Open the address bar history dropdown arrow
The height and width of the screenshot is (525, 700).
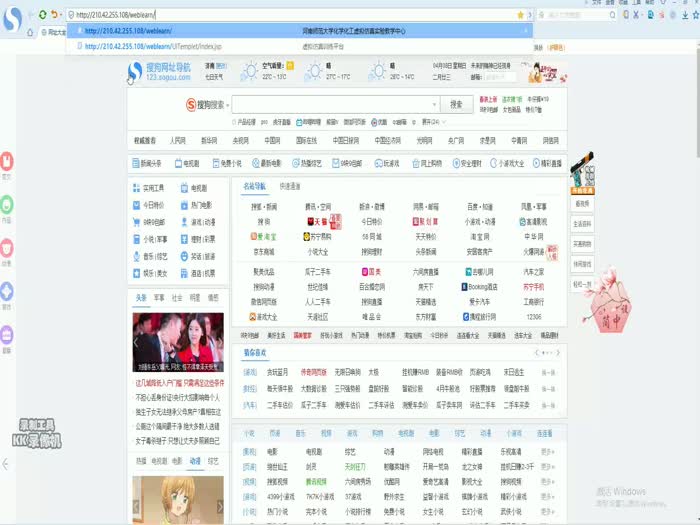click(x=530, y=15)
